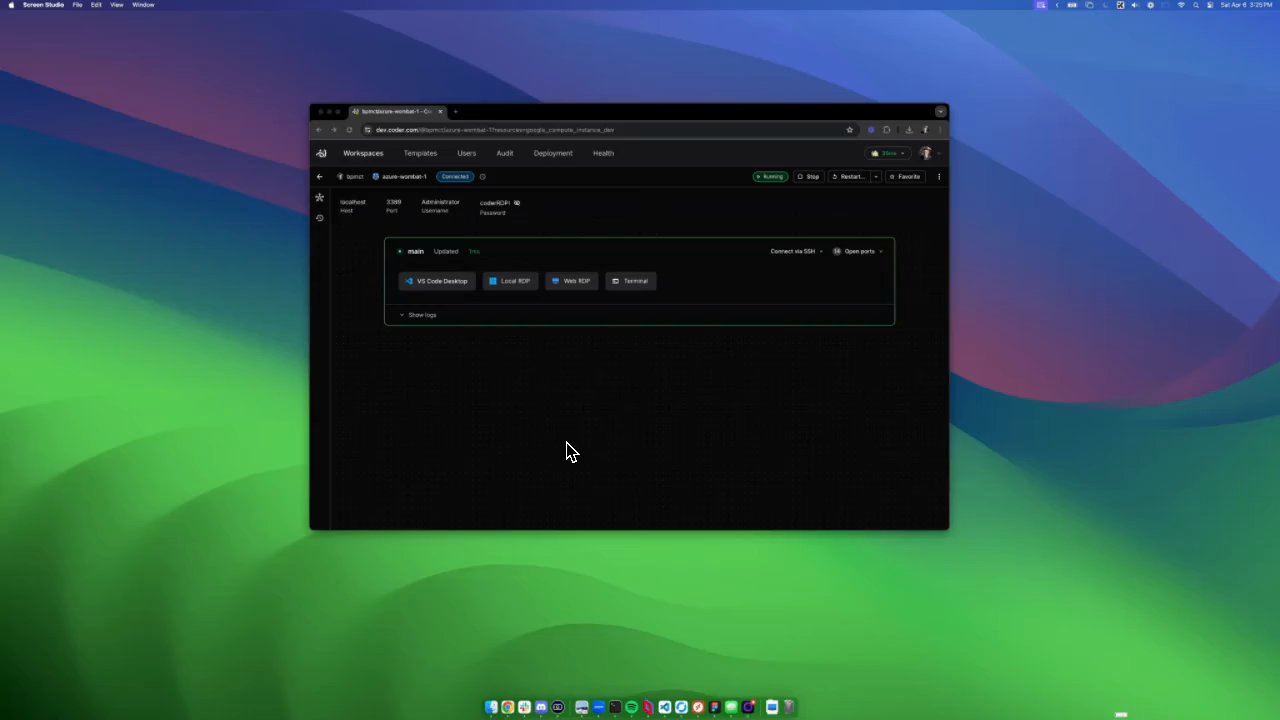The image size is (1280, 720).
Task: Open the Audit page
Action: click(505, 153)
